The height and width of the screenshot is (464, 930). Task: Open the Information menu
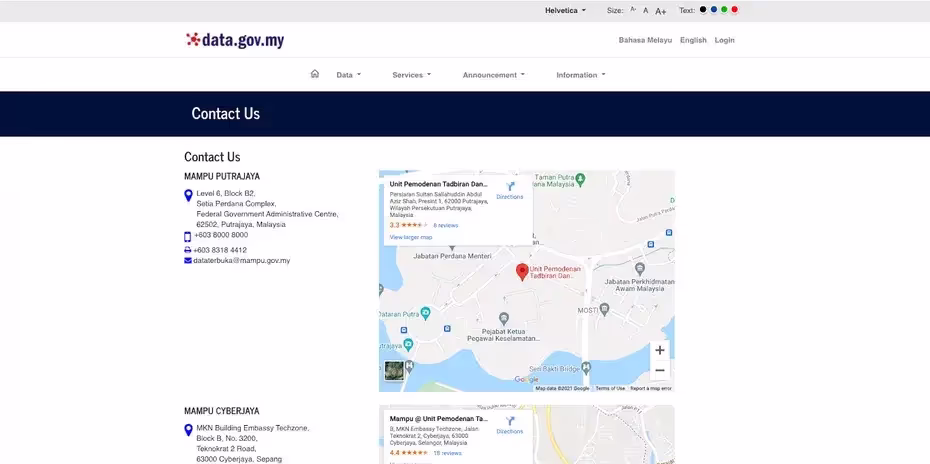(x=580, y=75)
